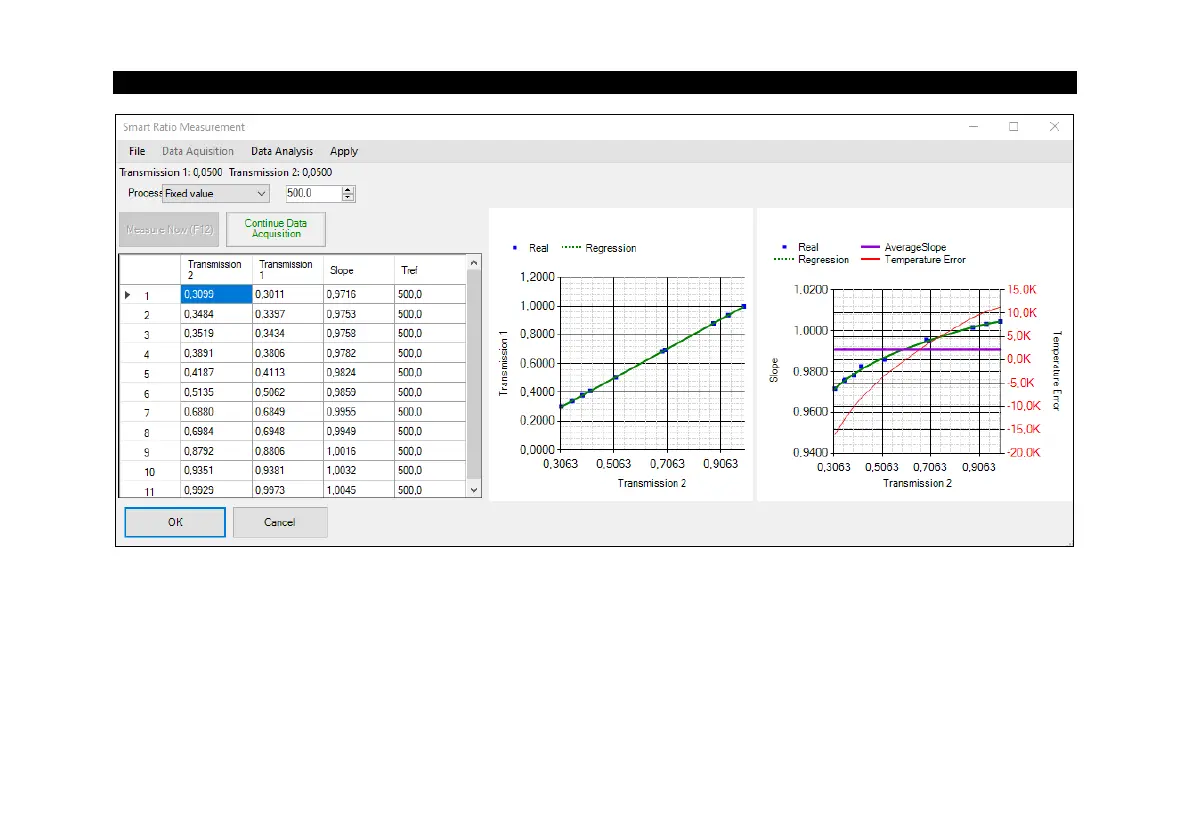Click Regression legend in left chart
The image size is (1191, 839).
tap(599, 248)
